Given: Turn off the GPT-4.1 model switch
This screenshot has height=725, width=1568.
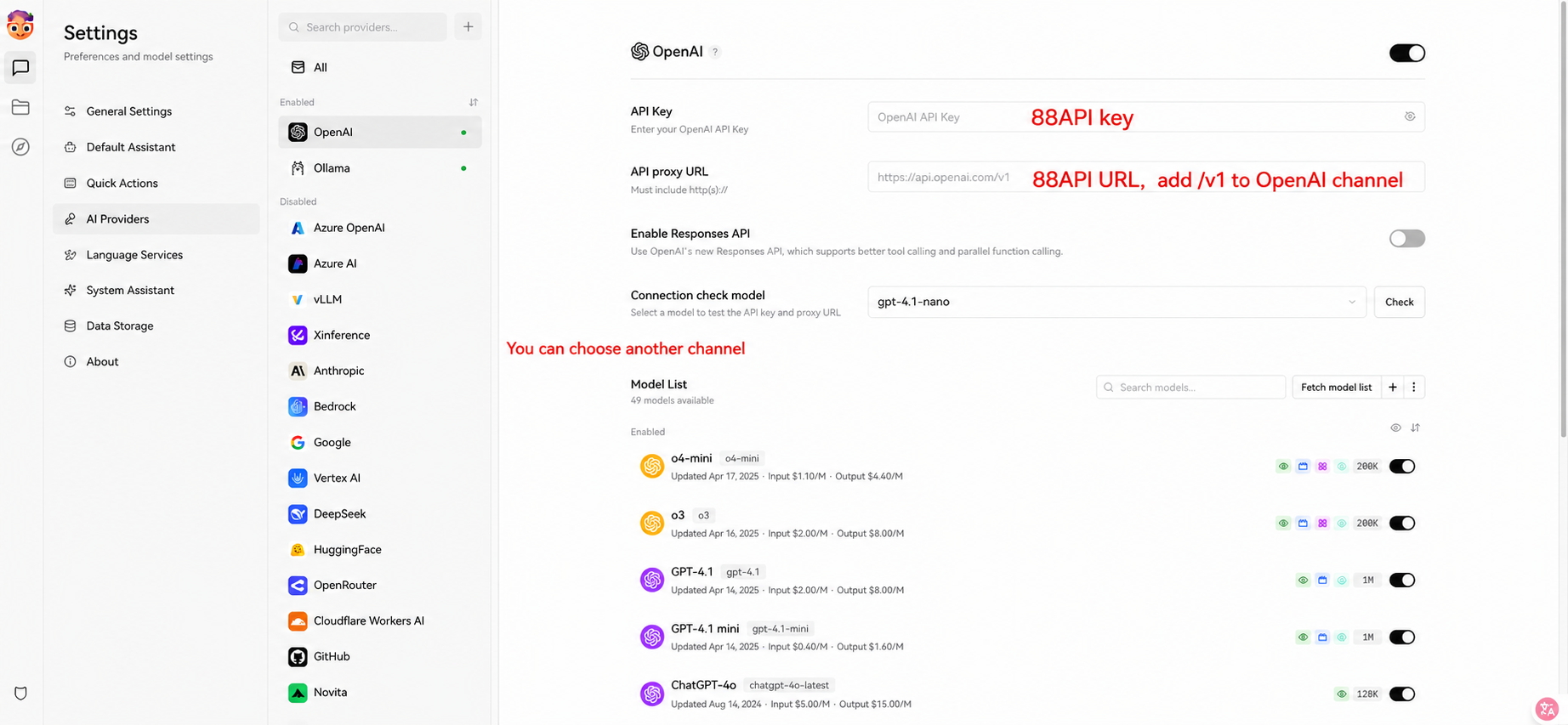Looking at the screenshot, I should click(x=1402, y=580).
